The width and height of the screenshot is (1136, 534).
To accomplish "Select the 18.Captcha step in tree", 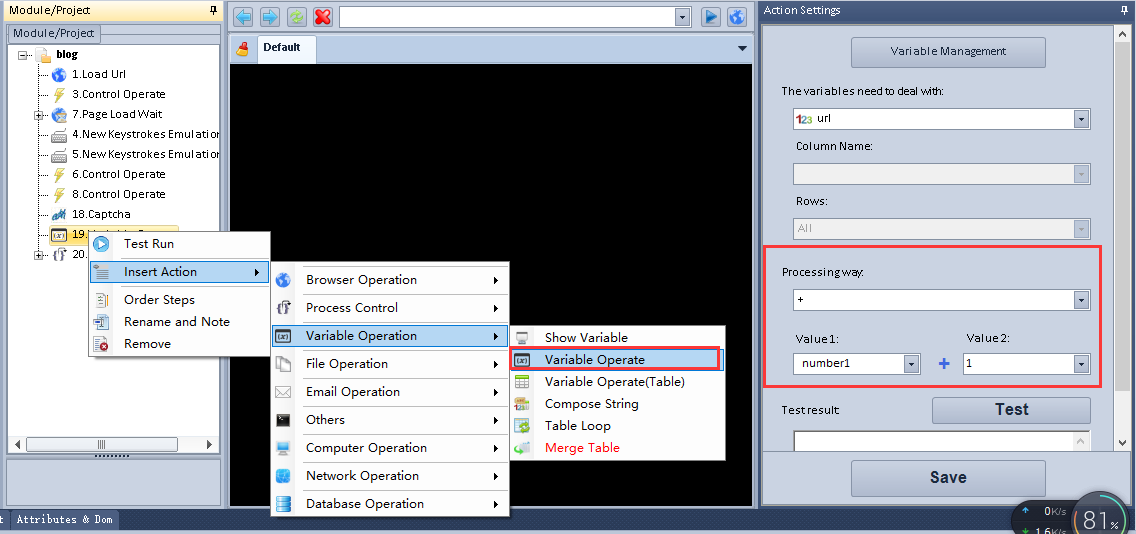I will [100, 214].
